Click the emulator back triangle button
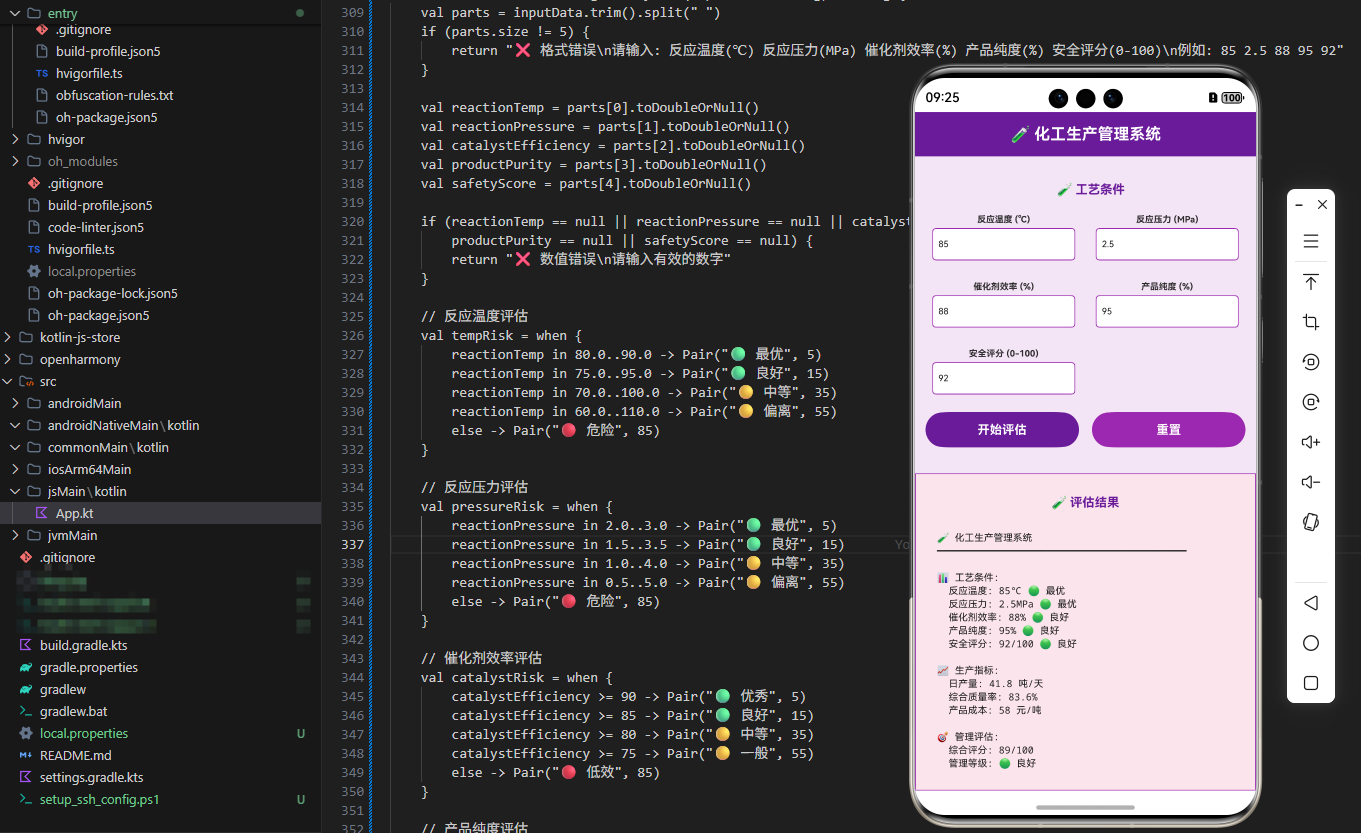1361x833 pixels. tap(1311, 603)
